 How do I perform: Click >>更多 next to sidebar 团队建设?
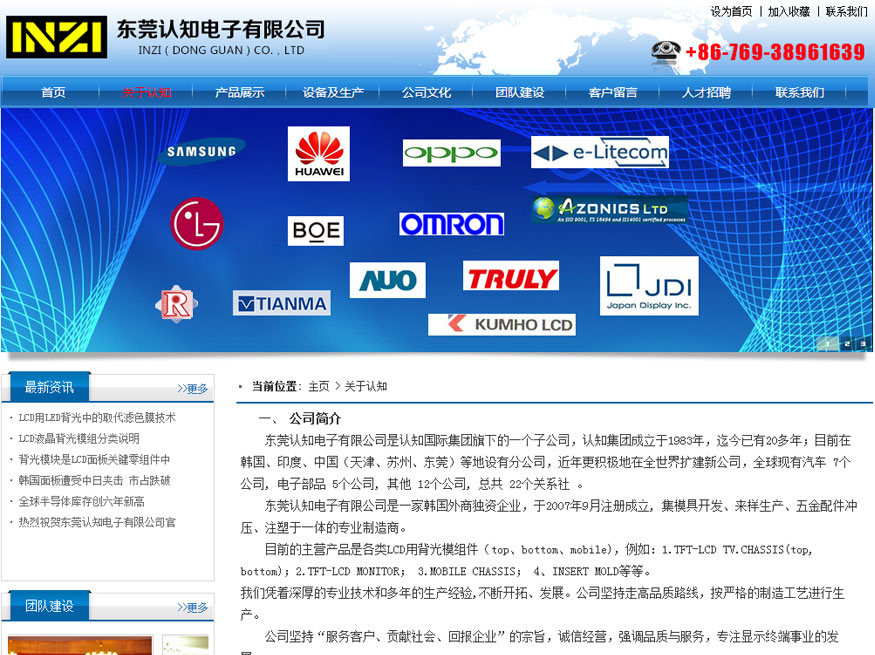[193, 607]
